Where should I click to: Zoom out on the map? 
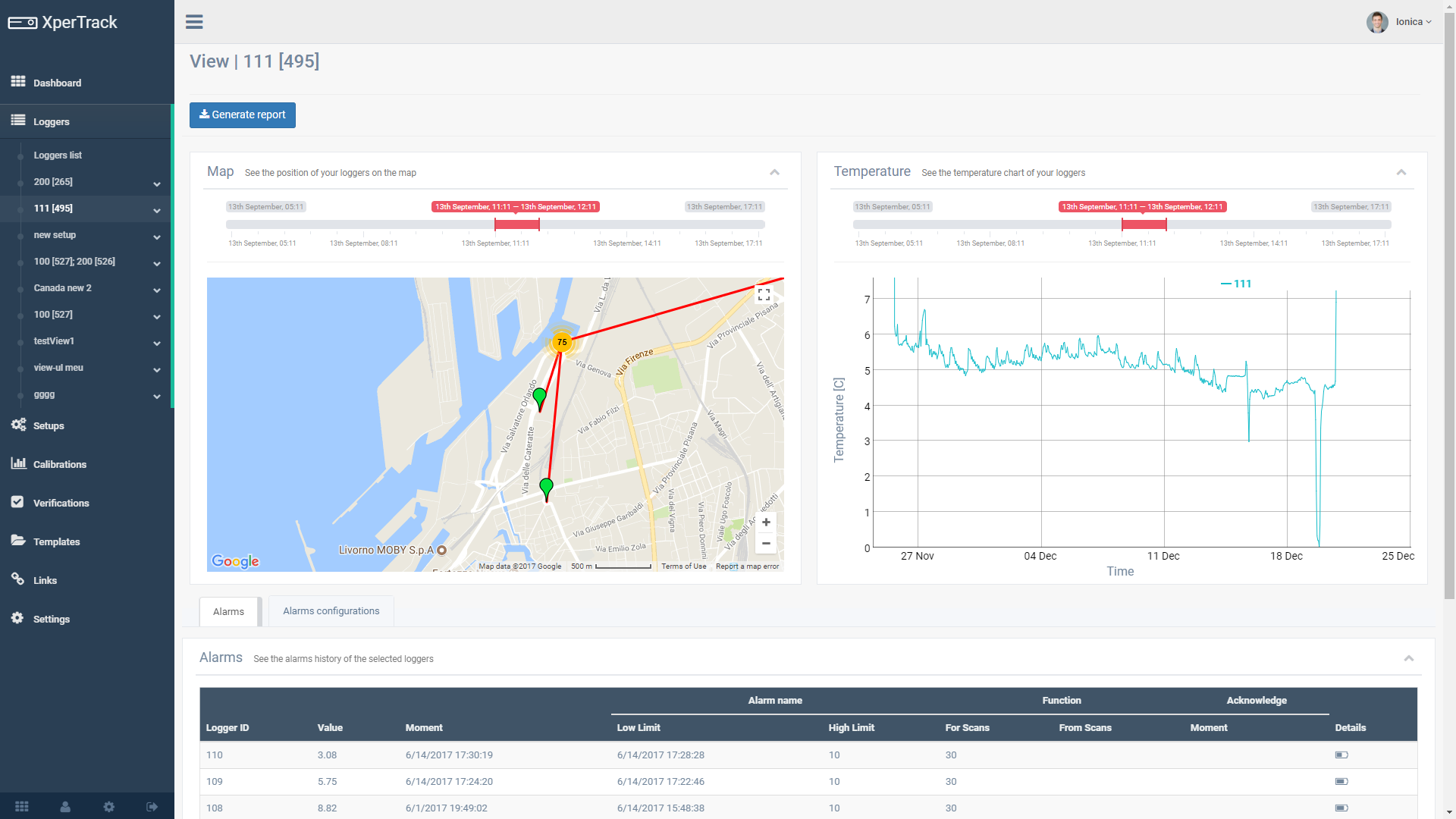click(766, 543)
